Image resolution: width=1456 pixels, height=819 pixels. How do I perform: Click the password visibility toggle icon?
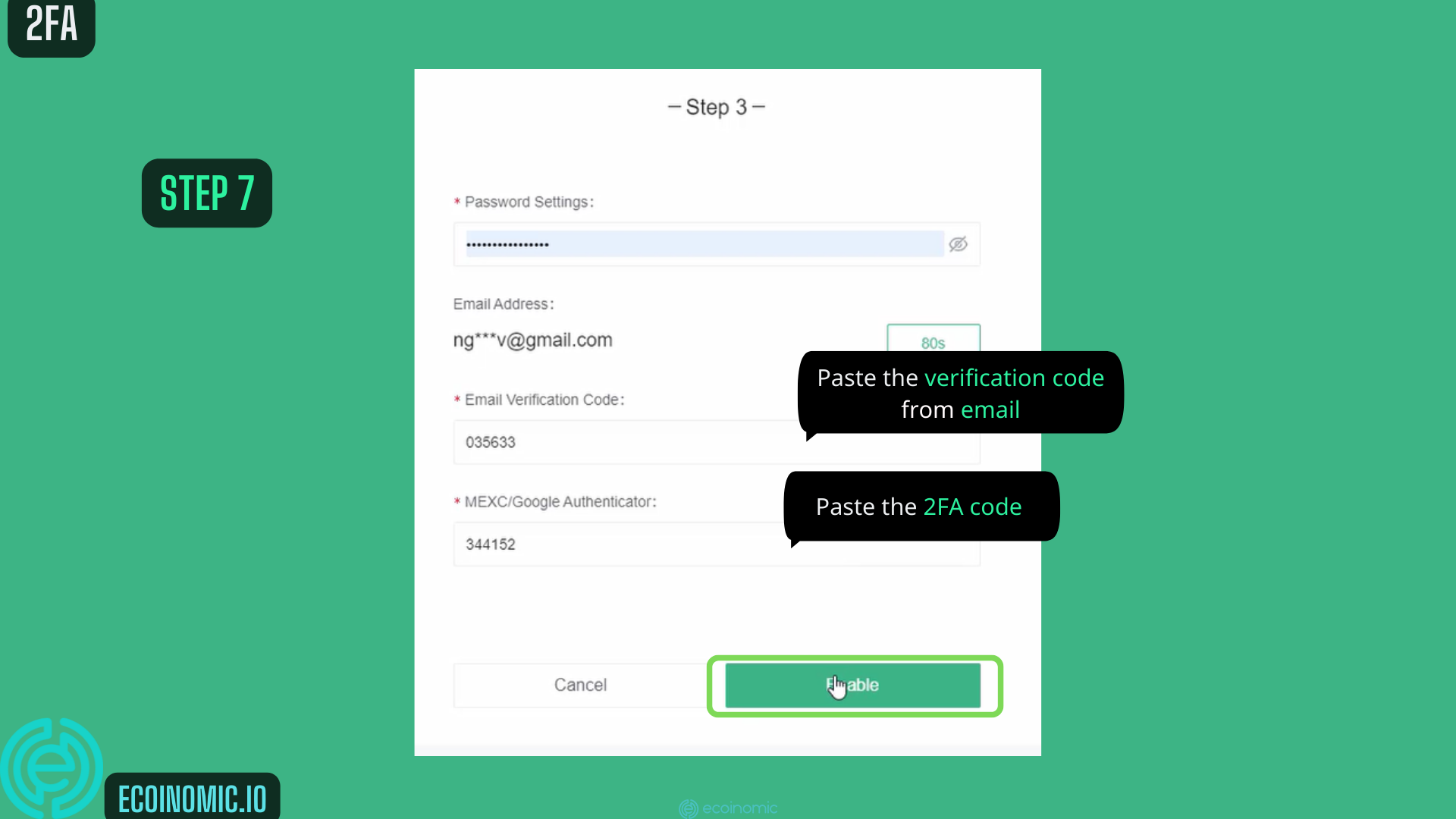tap(957, 244)
